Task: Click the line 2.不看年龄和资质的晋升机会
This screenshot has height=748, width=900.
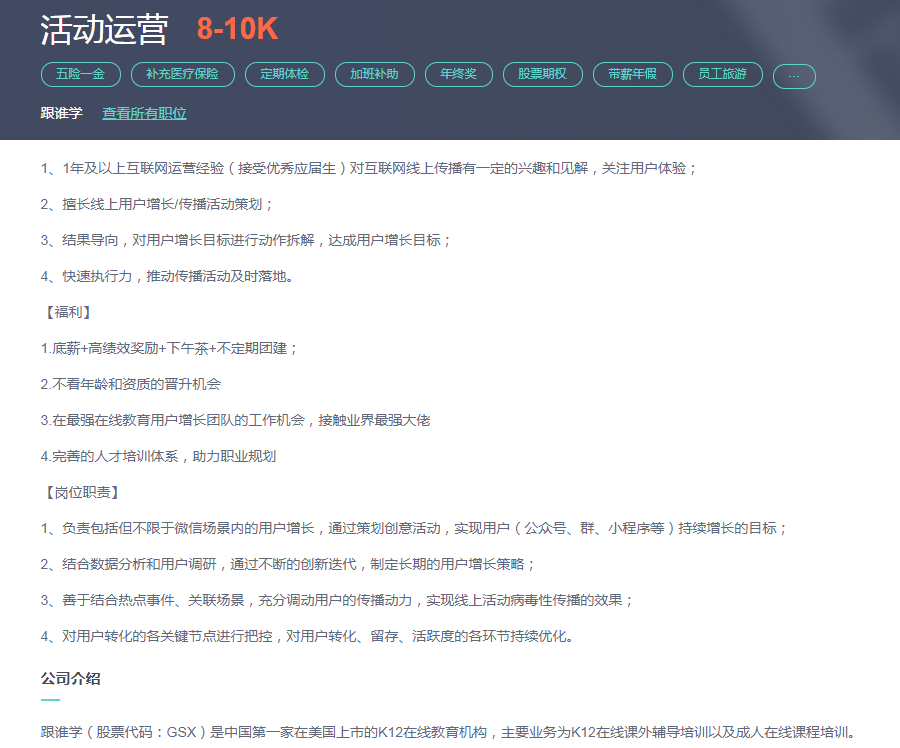Action: tap(130, 384)
